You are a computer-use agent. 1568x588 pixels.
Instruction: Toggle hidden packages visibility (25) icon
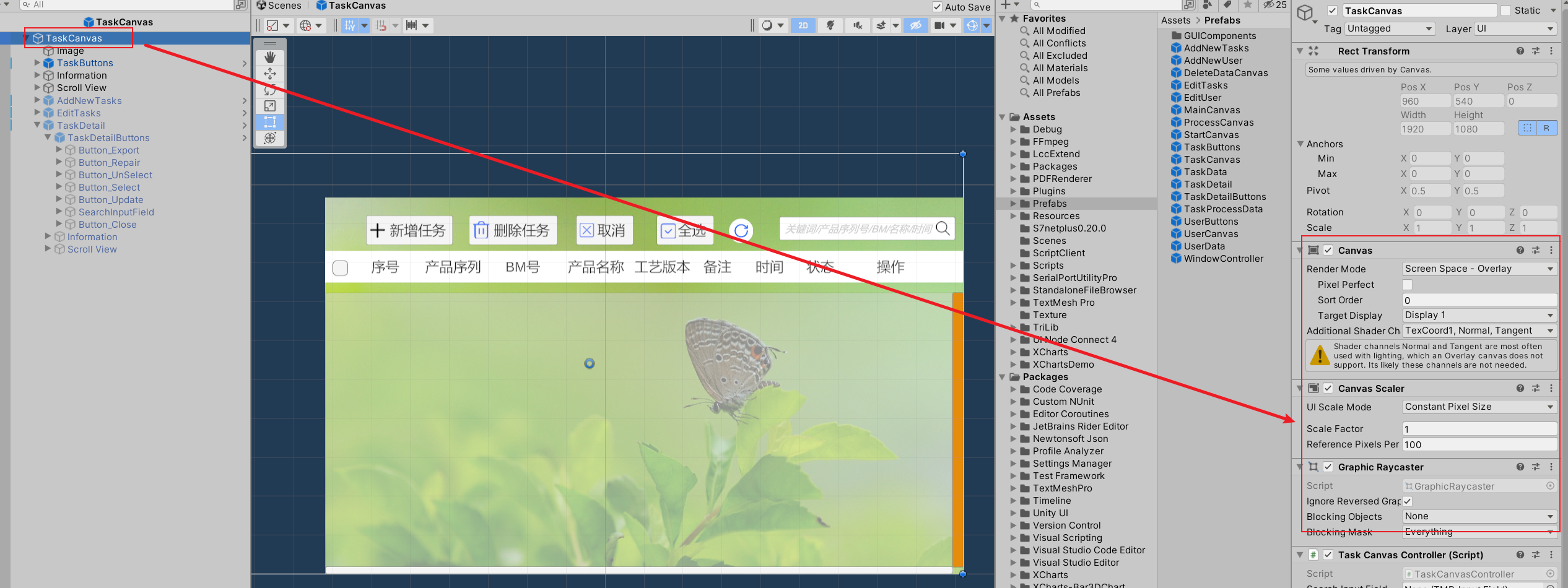pyautogui.click(x=1275, y=5)
